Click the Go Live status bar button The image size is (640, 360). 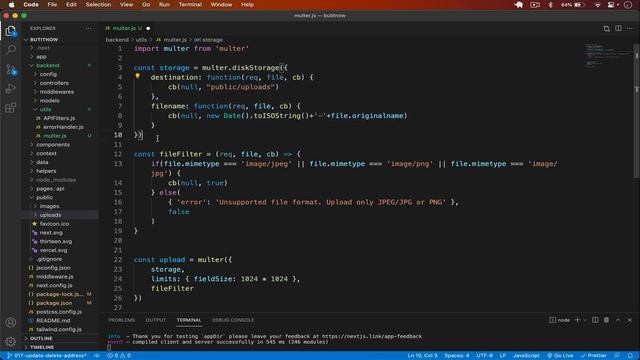click(560, 356)
